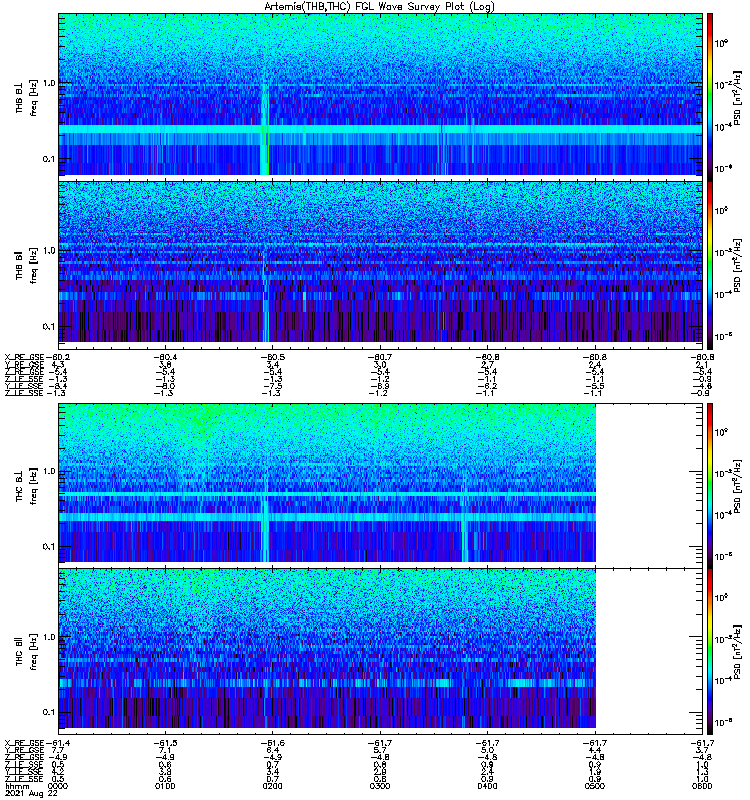Screen dimensions: 750x800
Task: Click the 'THB B⊥ freq [Hz]' axis label
Action: (27, 97)
